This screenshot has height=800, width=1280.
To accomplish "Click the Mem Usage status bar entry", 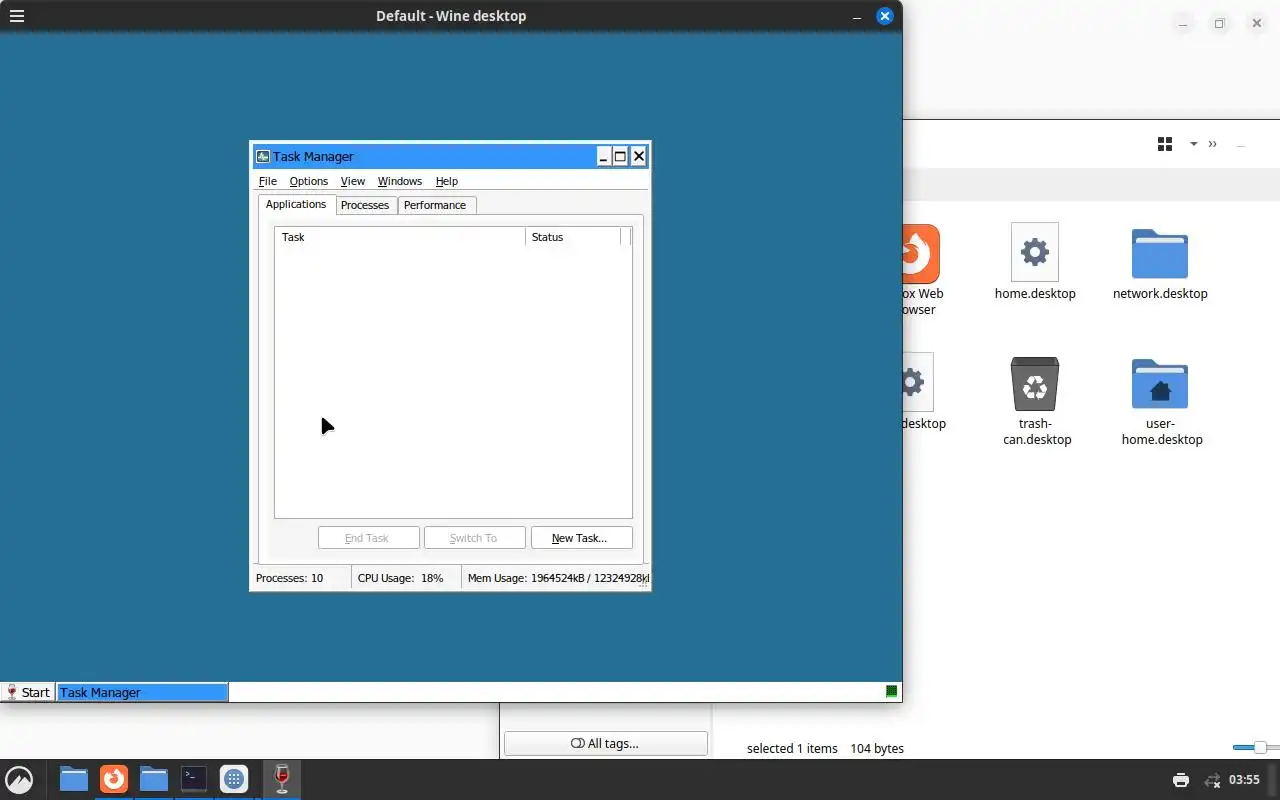I will tap(558, 578).
